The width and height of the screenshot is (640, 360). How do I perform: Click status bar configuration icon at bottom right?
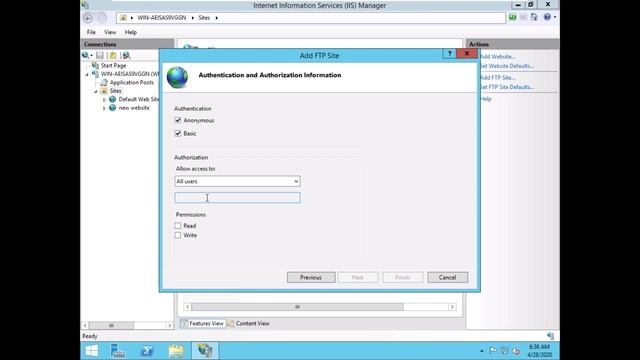[x=550, y=336]
